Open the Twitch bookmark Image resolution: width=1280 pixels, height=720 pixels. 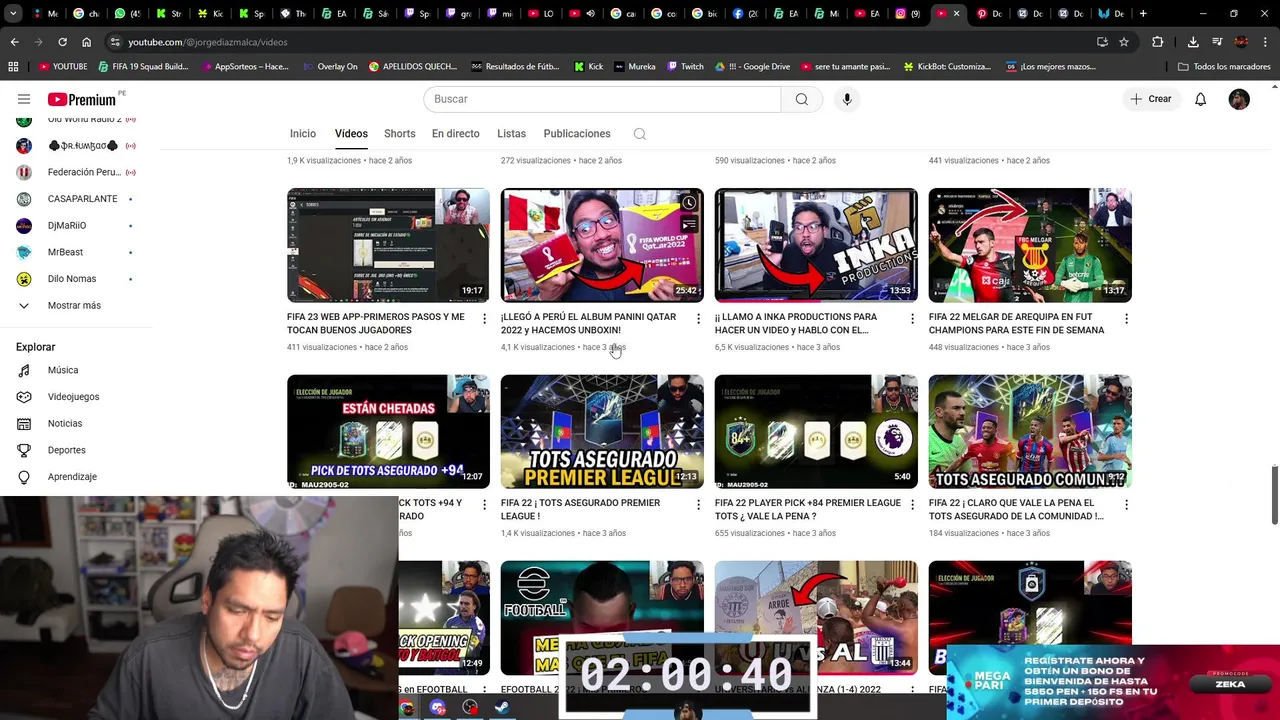685,67
